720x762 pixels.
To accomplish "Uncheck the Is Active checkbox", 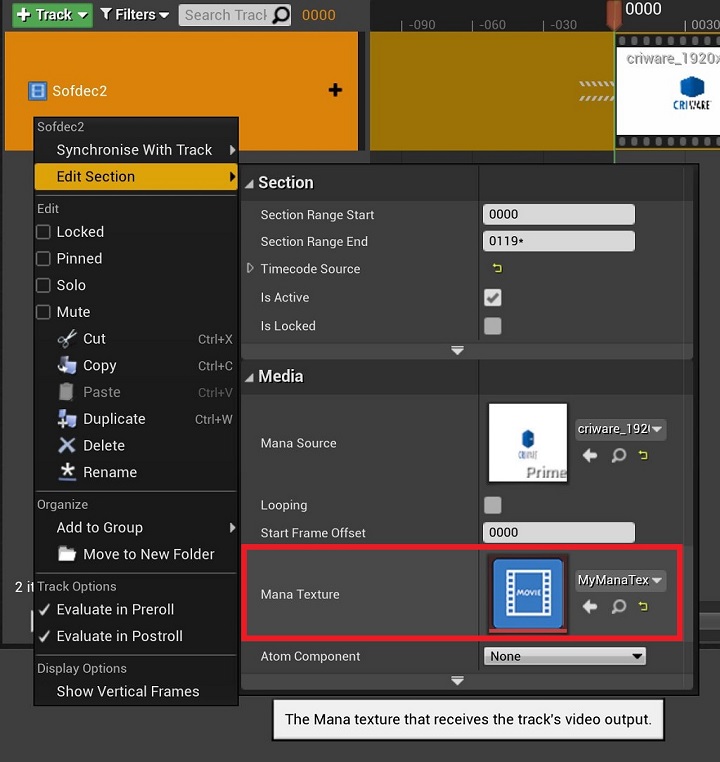I will (492, 297).
